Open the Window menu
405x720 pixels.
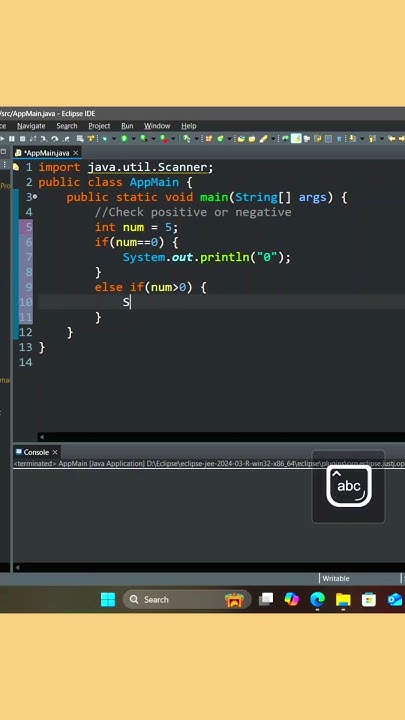pyautogui.click(x=157, y=126)
